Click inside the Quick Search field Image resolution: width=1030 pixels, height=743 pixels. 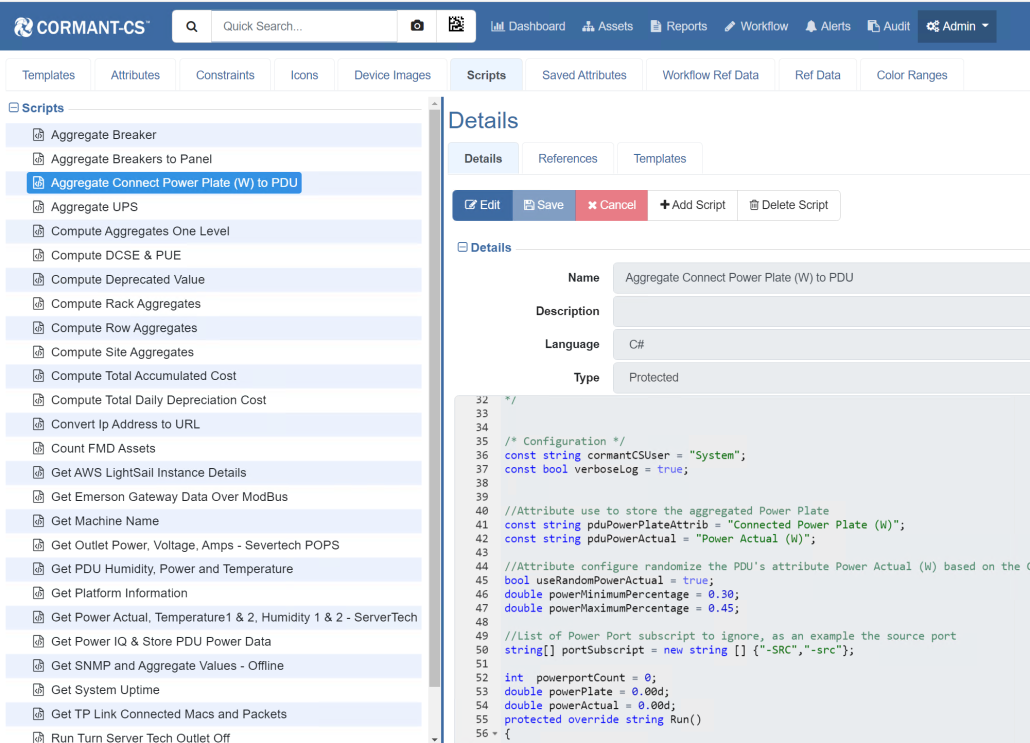pos(303,26)
